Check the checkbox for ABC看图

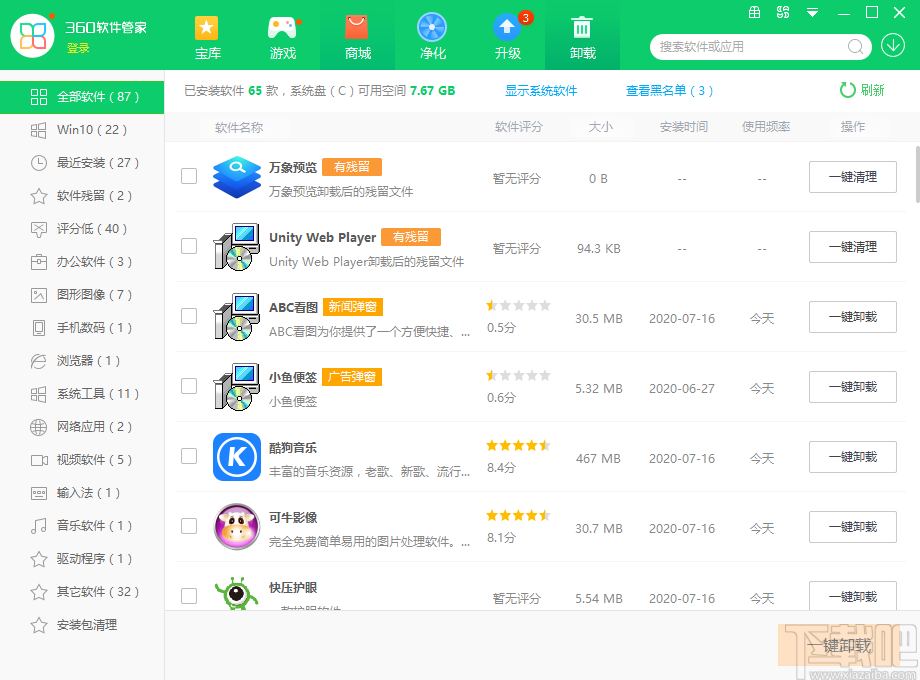point(189,317)
